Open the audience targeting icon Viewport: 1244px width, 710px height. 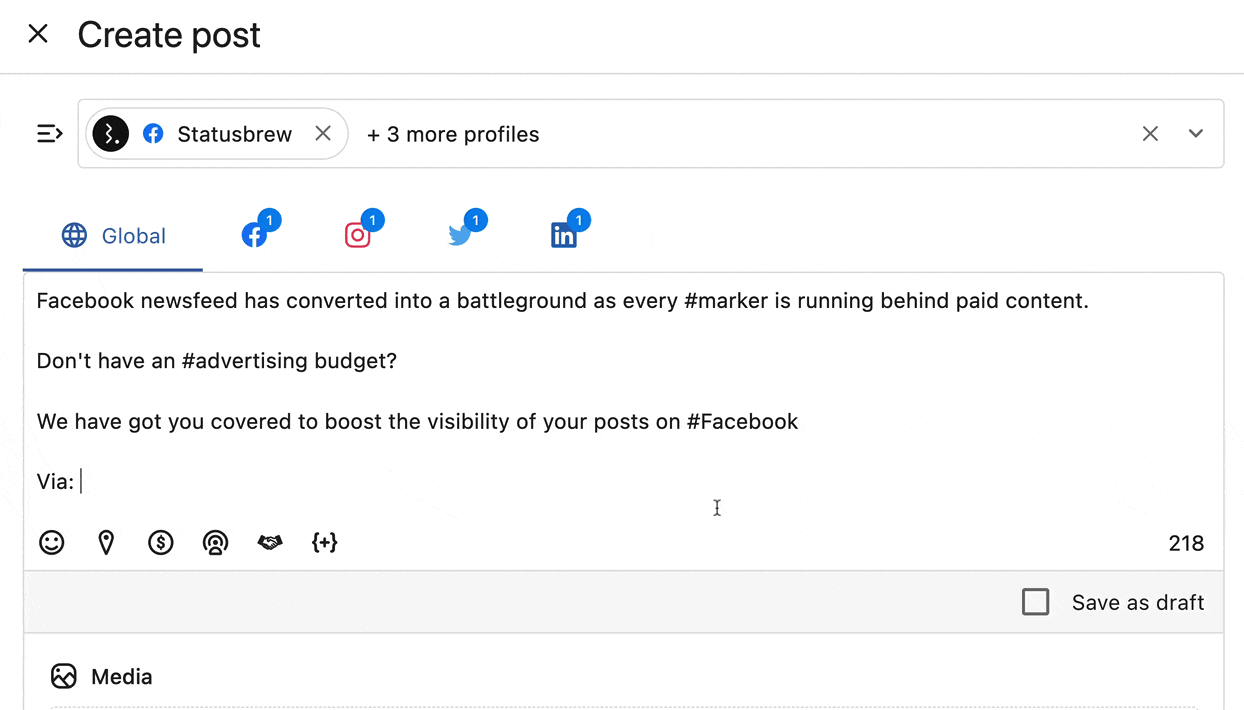(215, 542)
